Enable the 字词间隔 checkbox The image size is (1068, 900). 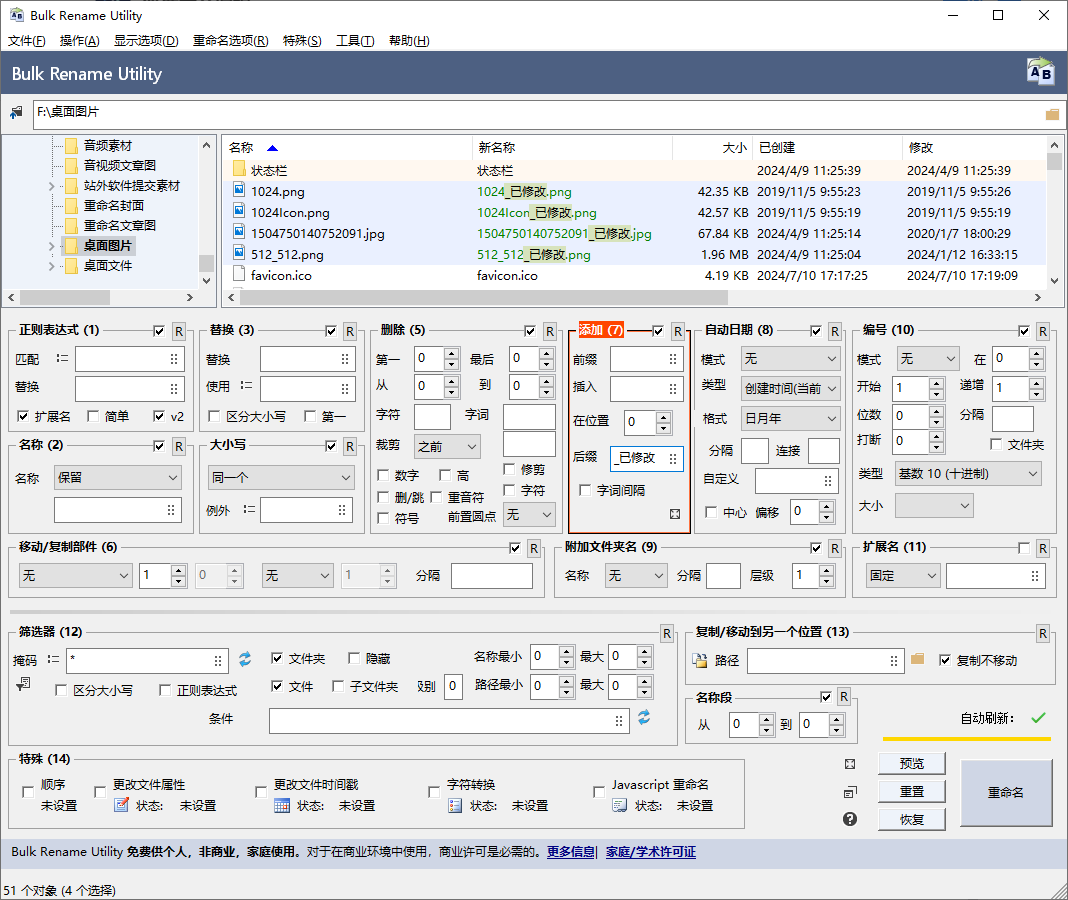click(586, 490)
